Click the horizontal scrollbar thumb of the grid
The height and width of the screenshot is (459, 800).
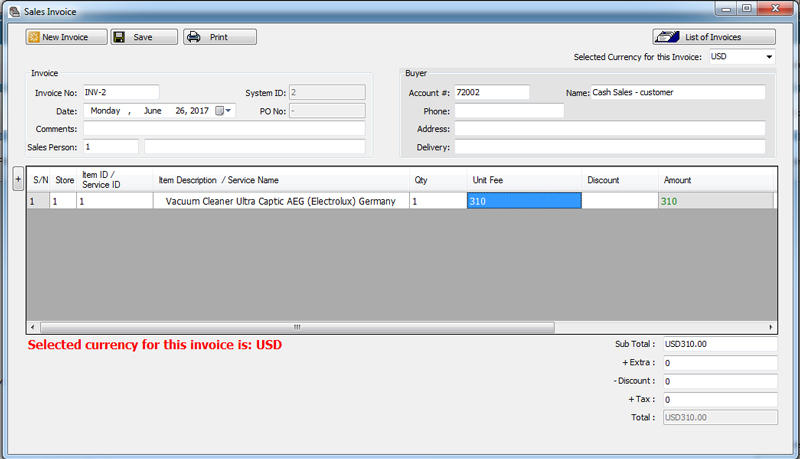[x=297, y=327]
